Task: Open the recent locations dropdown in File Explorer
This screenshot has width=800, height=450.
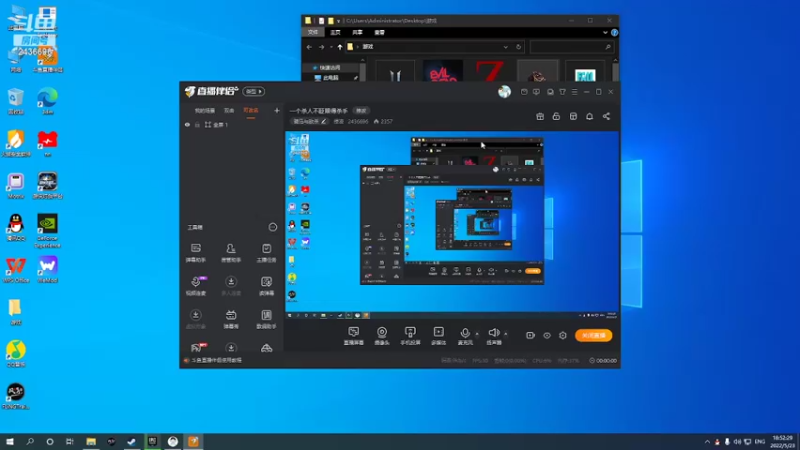Action: (x=331, y=47)
